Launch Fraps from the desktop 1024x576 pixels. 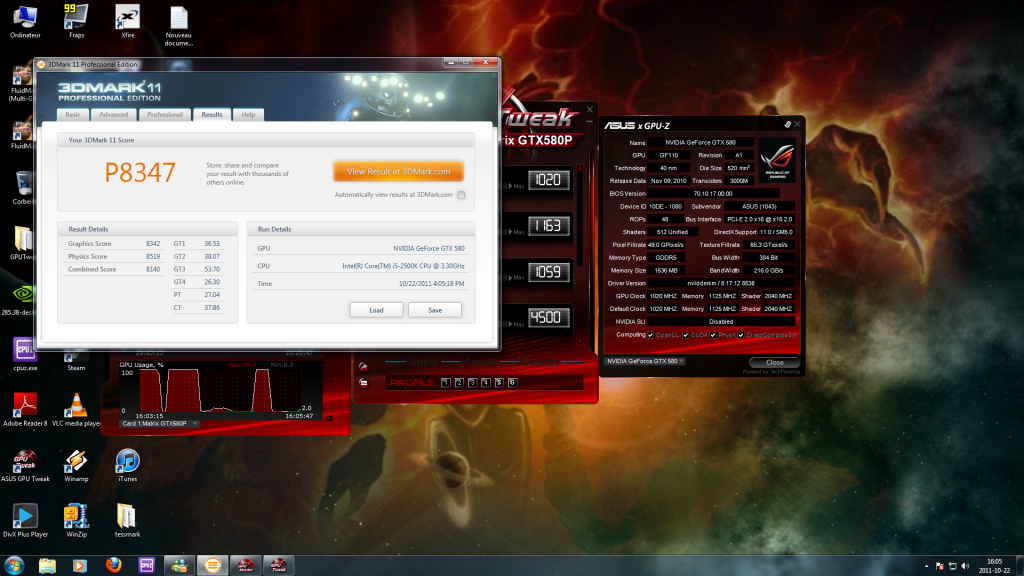(x=76, y=21)
